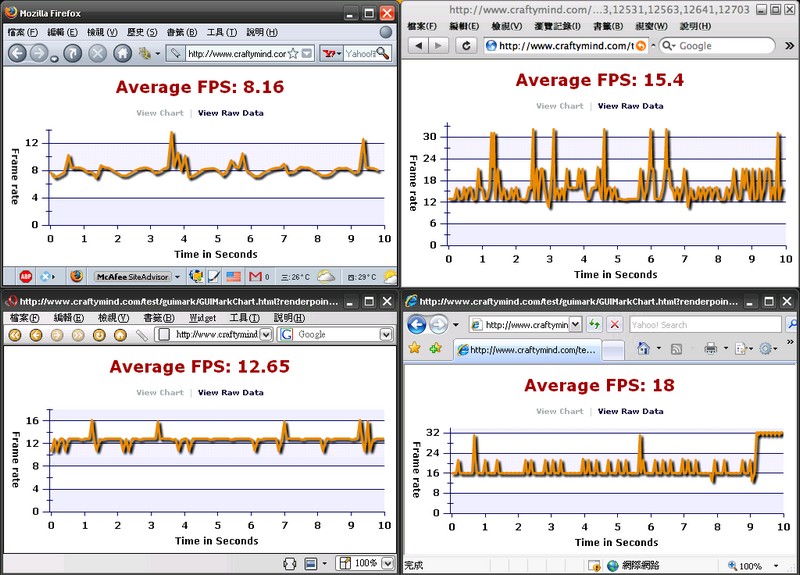Open a new tab in Internet Explorer
This screenshot has height=575, width=800.
point(613,350)
